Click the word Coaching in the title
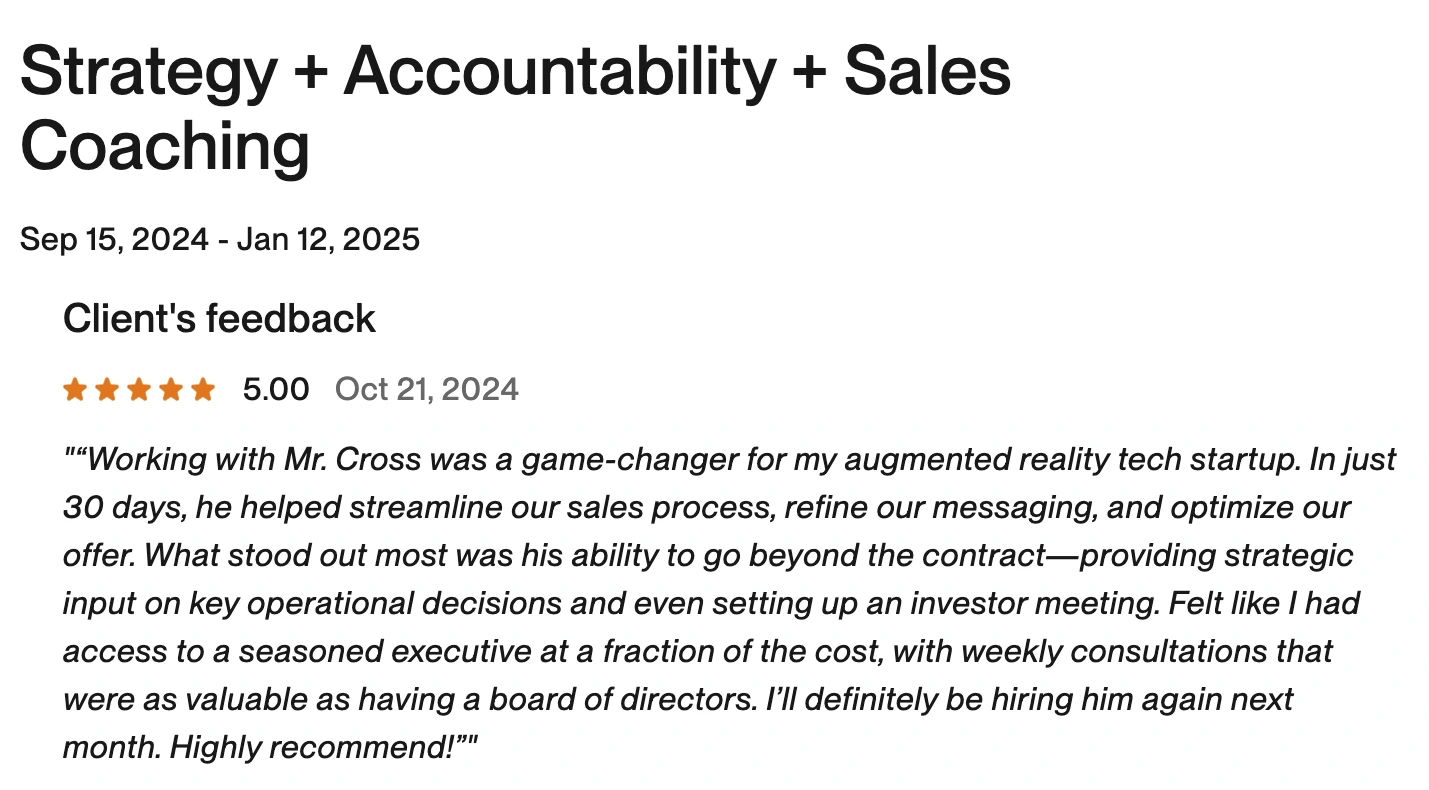This screenshot has width=1429, height=790. tap(165, 148)
